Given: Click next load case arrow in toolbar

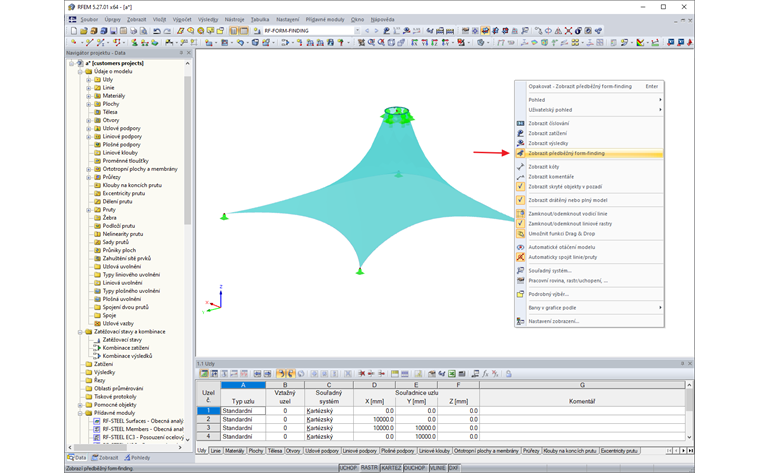Looking at the screenshot, I should pyautogui.click(x=376, y=31).
